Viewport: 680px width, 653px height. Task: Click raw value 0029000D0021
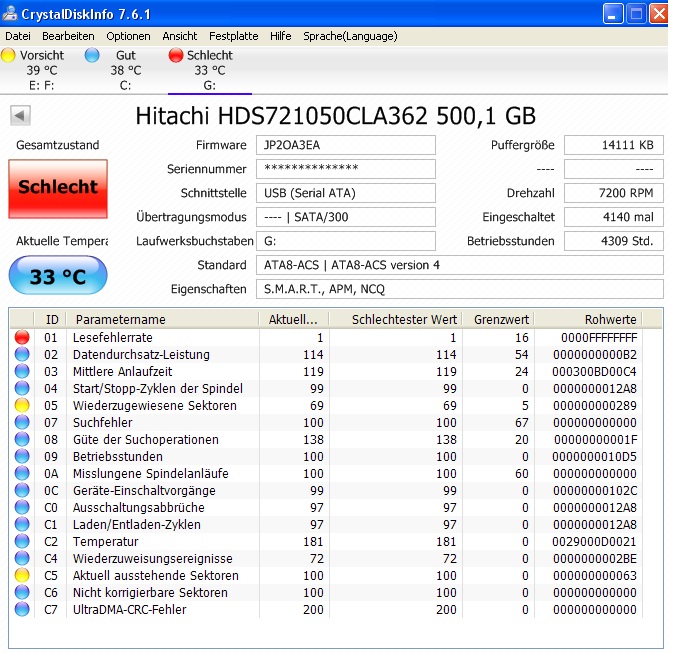(x=594, y=542)
